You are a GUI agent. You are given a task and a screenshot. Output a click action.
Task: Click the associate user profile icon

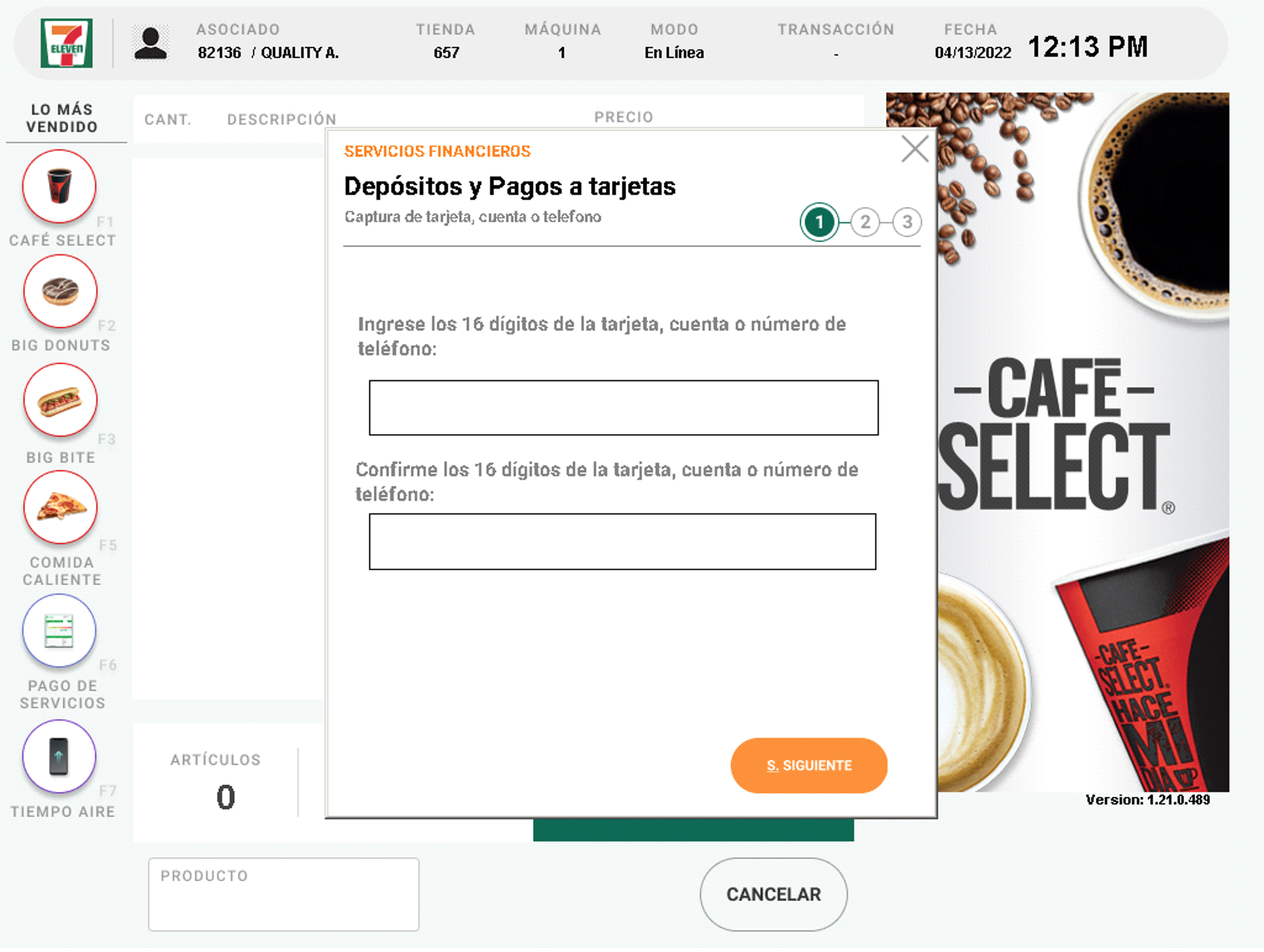coord(151,44)
